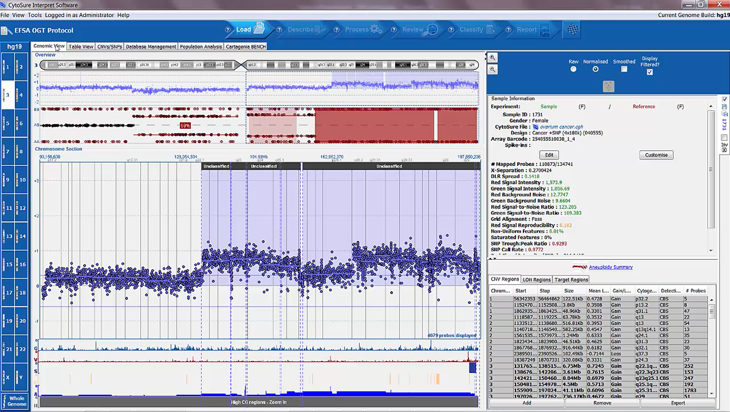Open the Help menu

[x=123, y=15]
